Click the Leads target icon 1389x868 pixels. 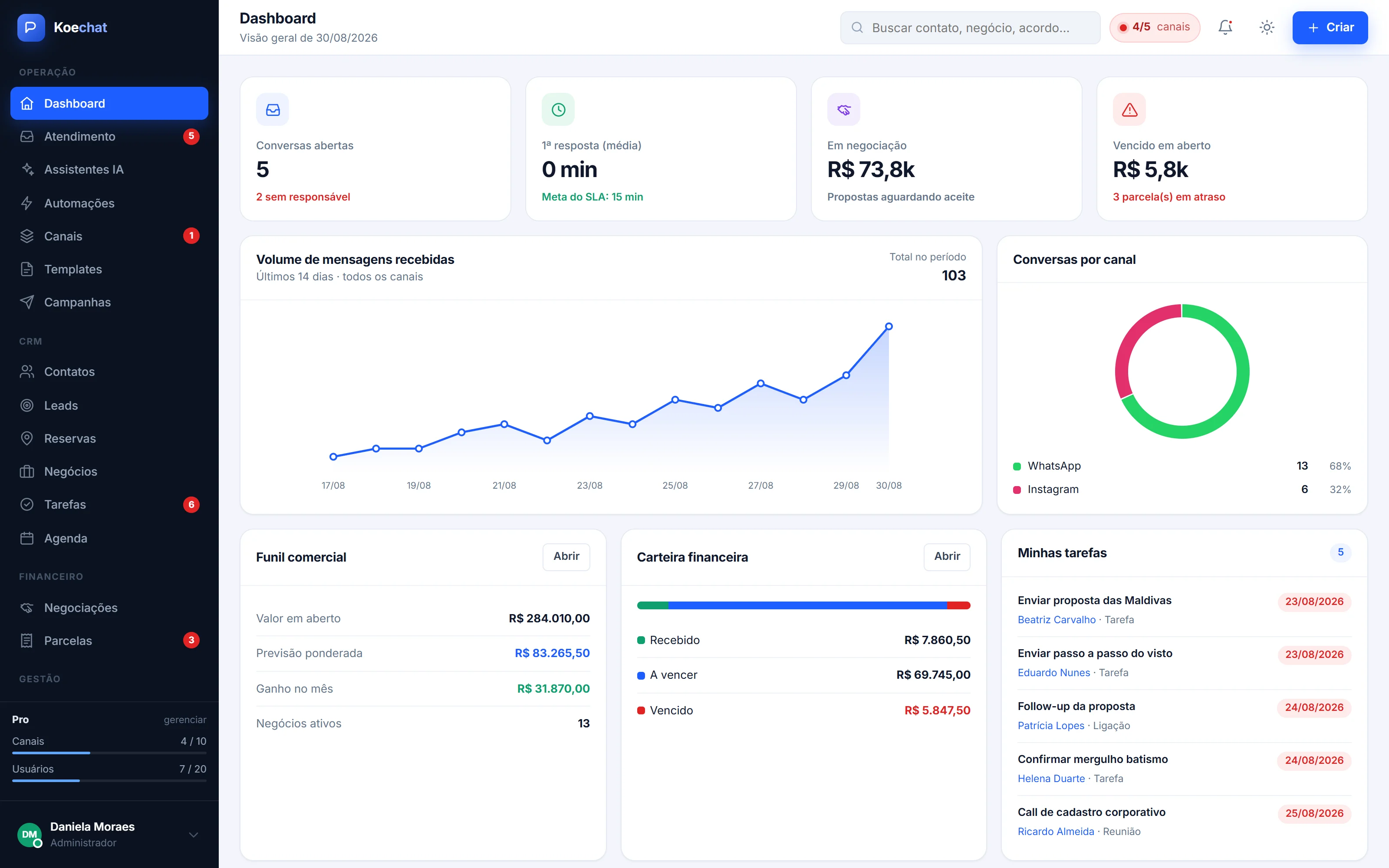27,405
